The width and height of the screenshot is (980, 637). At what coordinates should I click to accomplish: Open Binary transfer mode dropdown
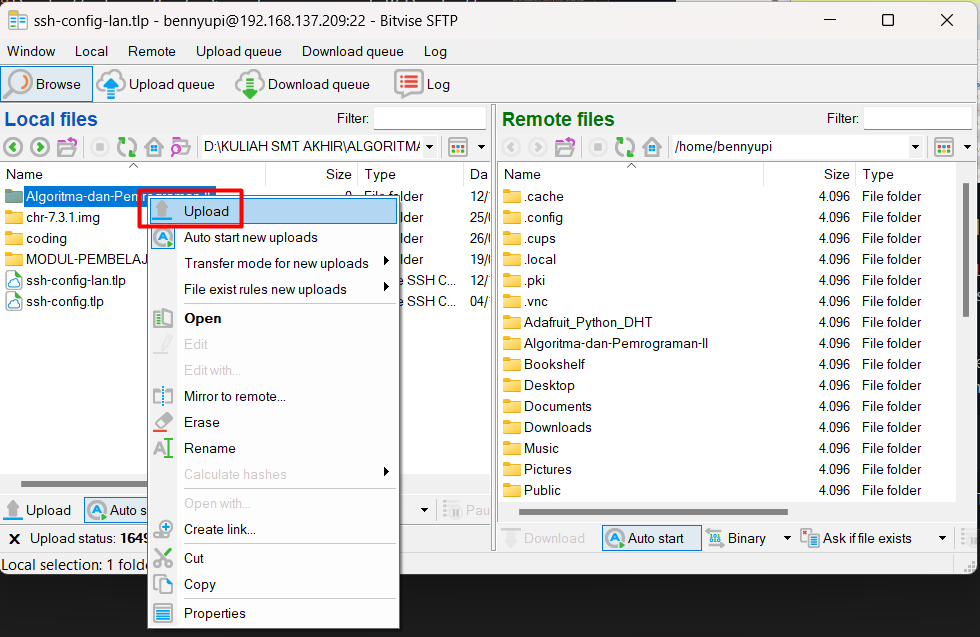[787, 538]
